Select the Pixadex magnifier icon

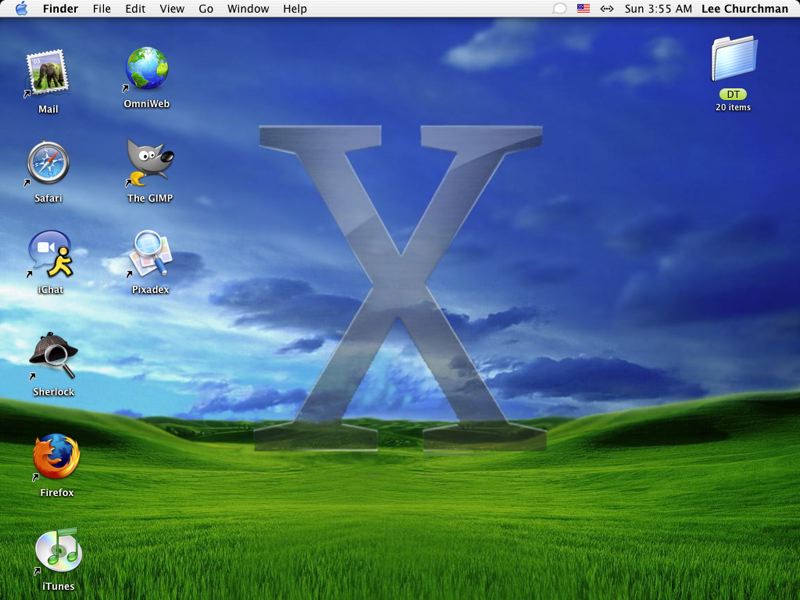pos(150,254)
